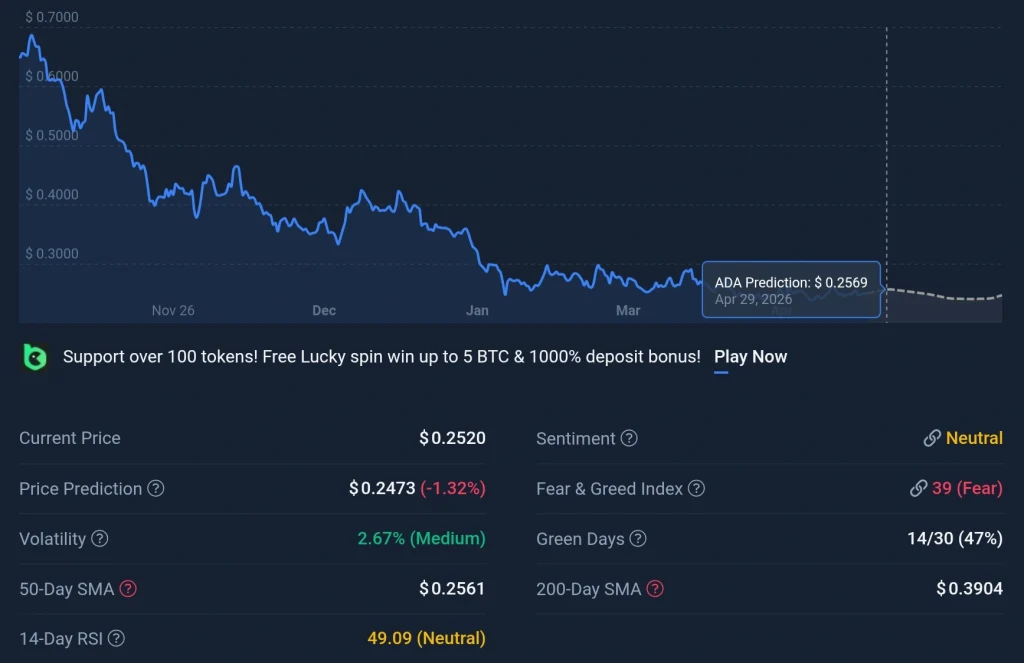This screenshot has height=663, width=1024.
Task: Click the Apr 29, 2026 date text
Action: (753, 299)
